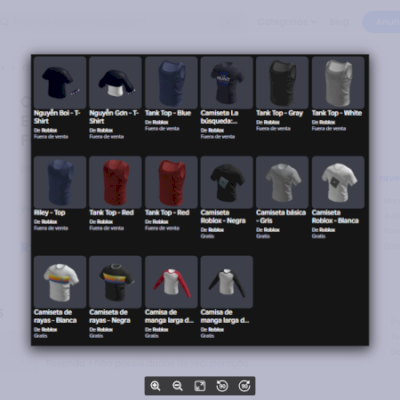Select the Camiseta de rayas - Blanca thumbnail
400x400 pixels.
point(60,282)
